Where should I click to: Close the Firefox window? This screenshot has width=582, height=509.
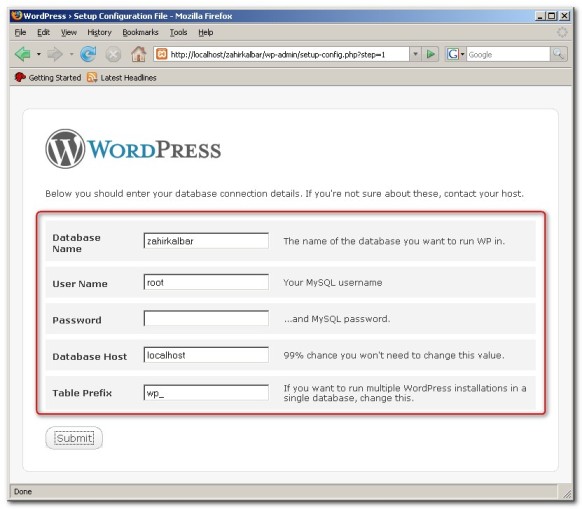564,16
